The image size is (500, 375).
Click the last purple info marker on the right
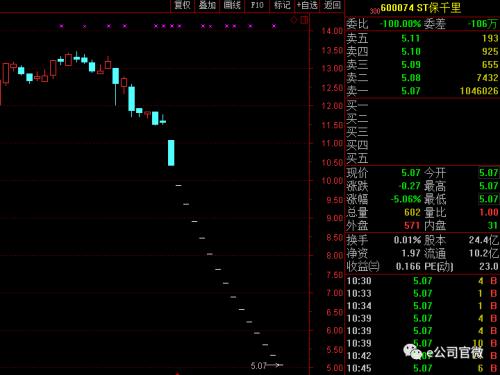pos(274,26)
